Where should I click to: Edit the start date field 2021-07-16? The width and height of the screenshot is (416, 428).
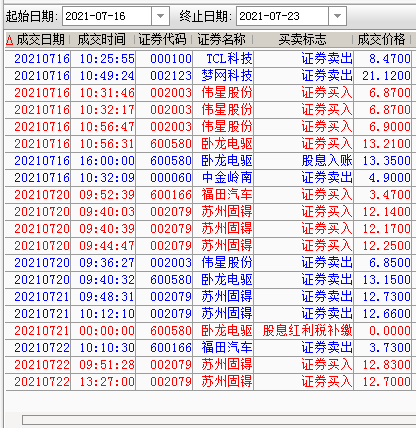coord(107,16)
